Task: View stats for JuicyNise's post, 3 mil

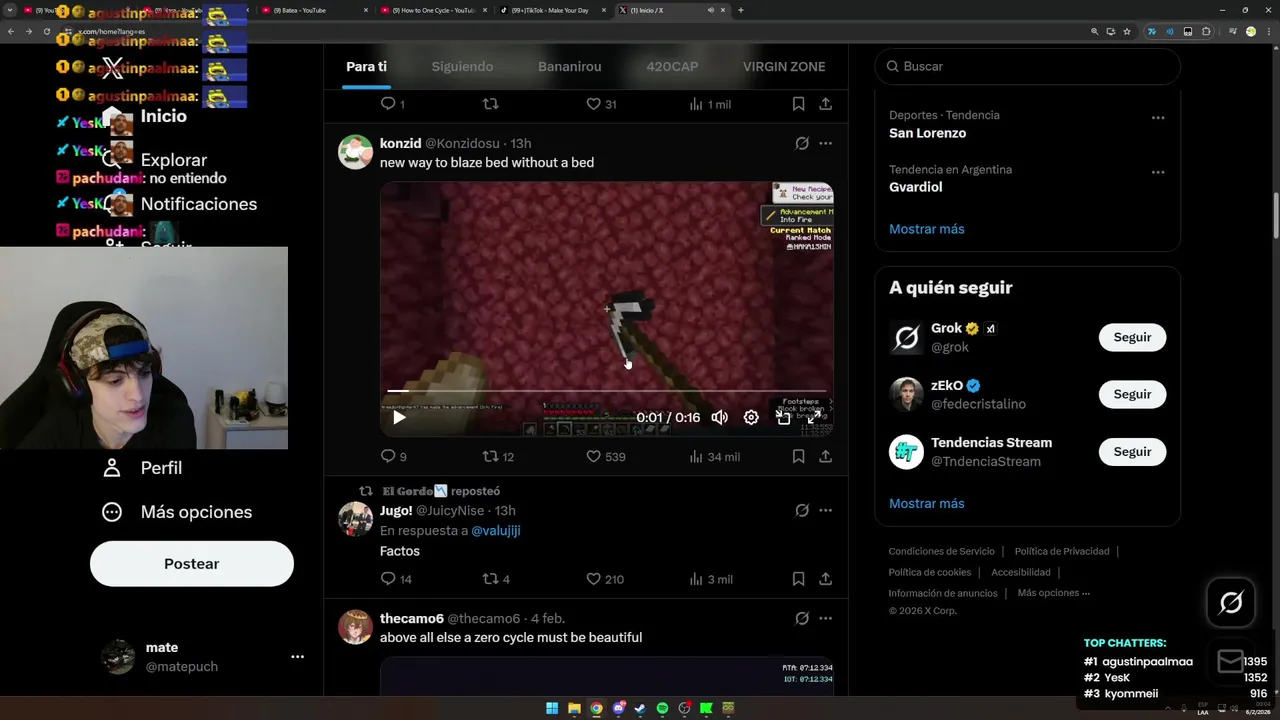Action: (711, 579)
